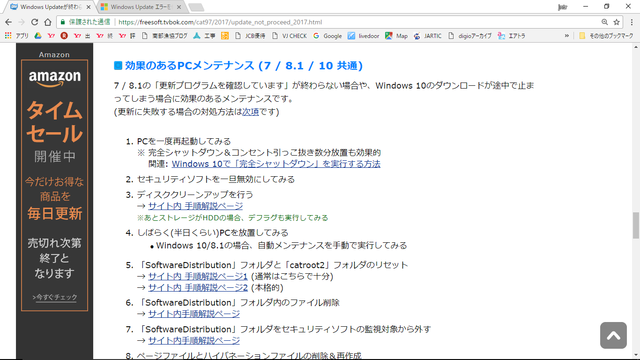Open a new tab
640x360 pixels.
(196, 7)
